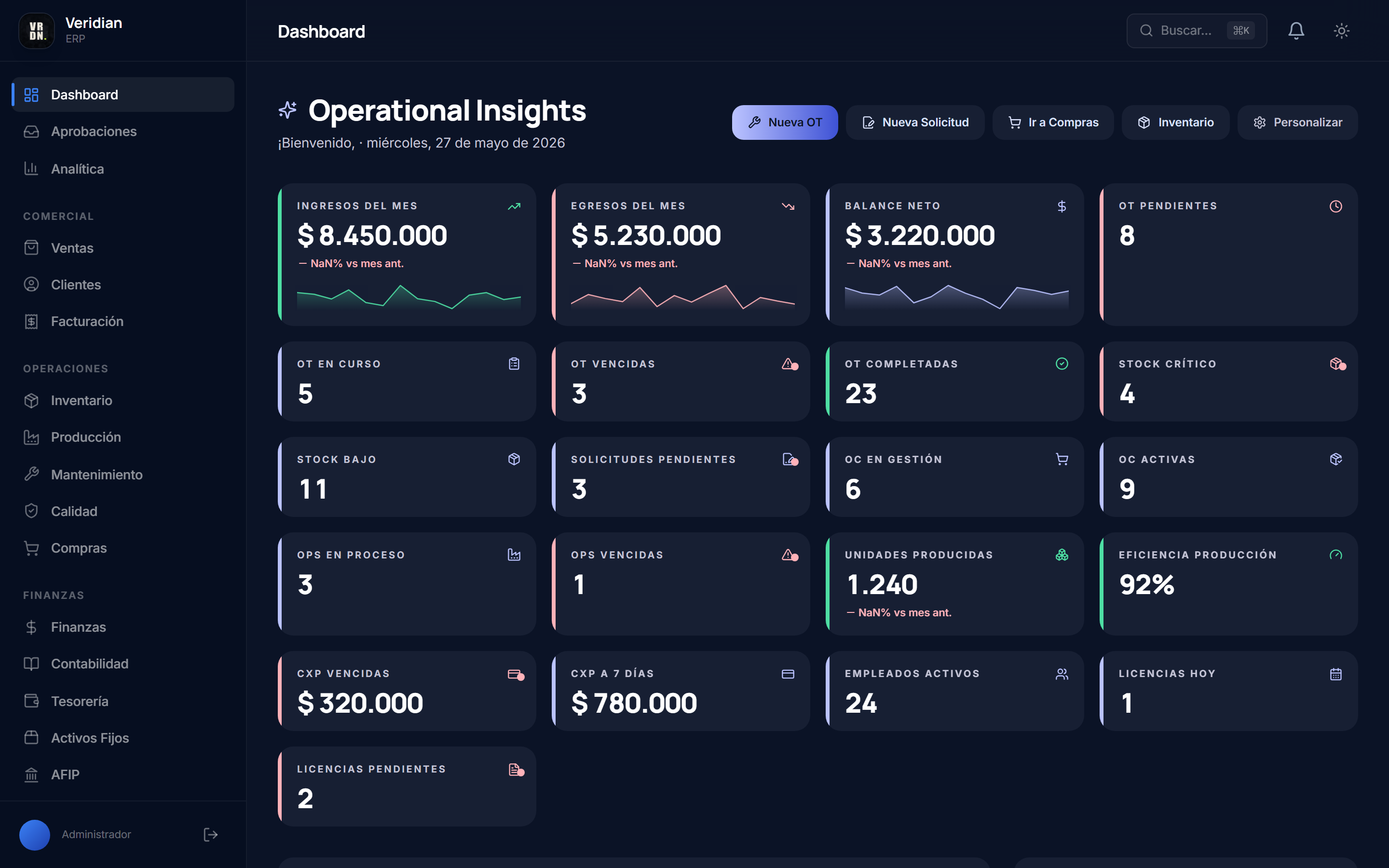Click Egresos del Mes sparkline chart
Screen dimensions: 1389x868
(682, 297)
